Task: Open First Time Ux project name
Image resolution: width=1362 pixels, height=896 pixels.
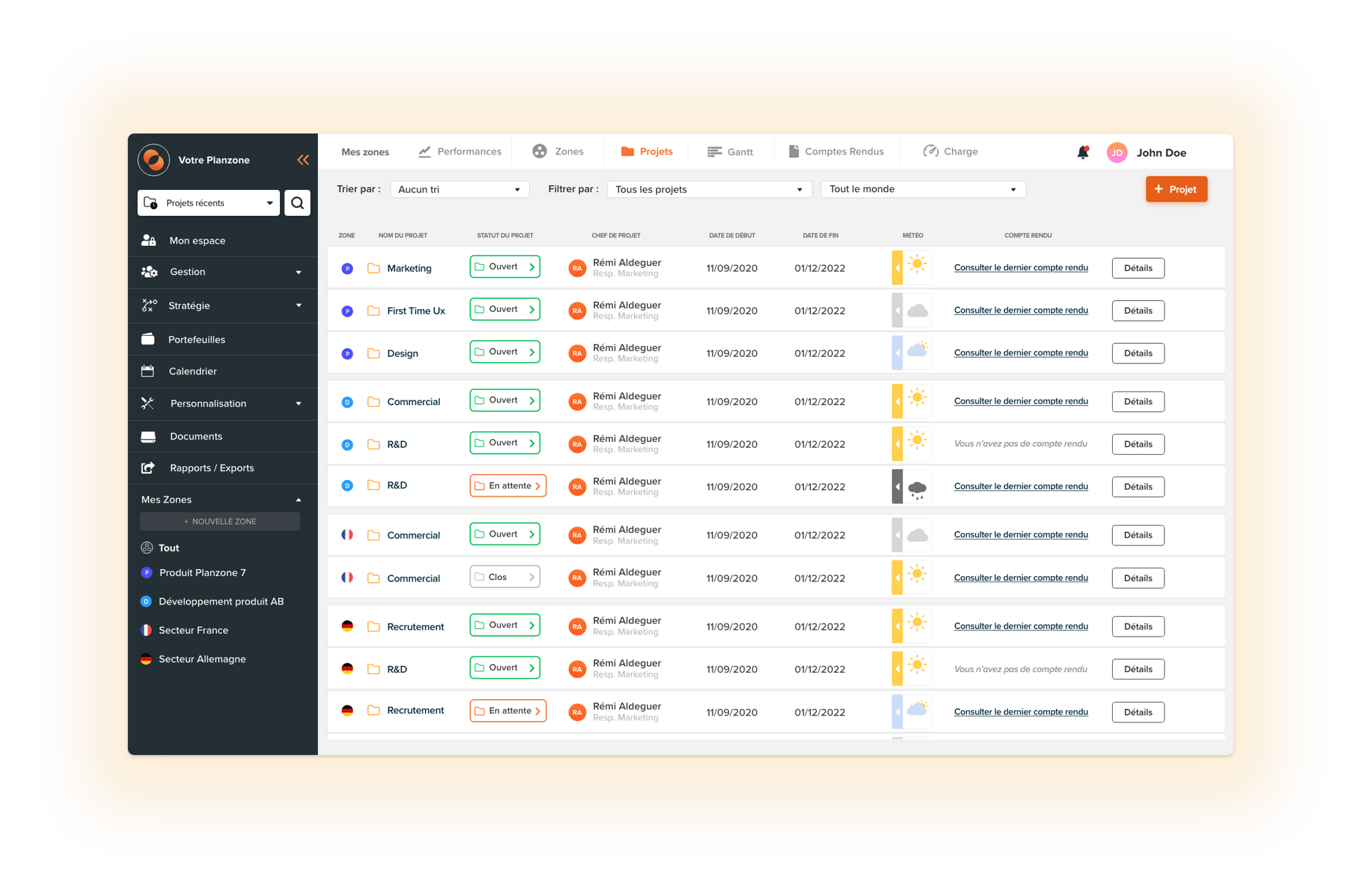Action: point(416,311)
